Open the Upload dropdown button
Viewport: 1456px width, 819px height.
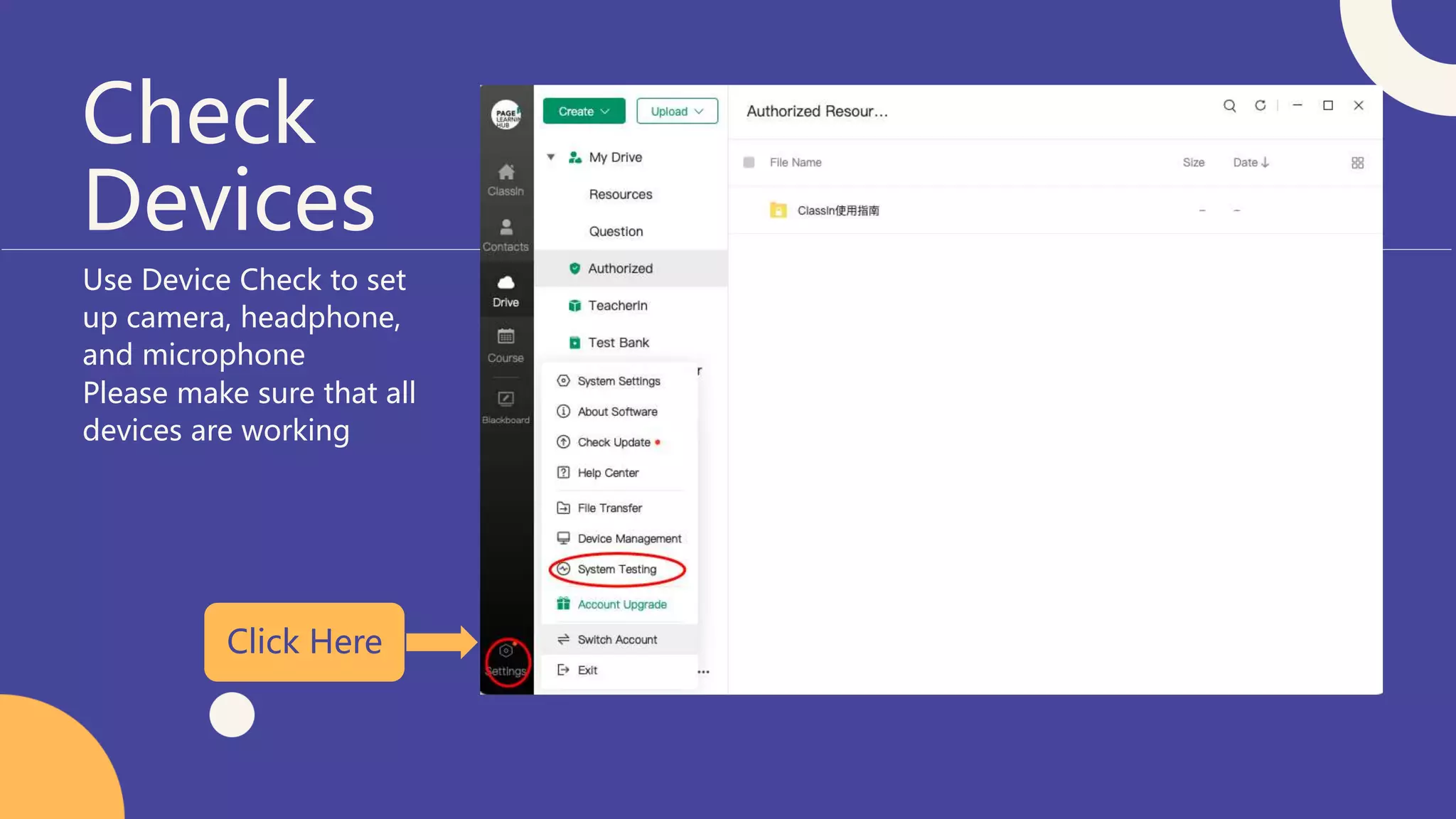click(x=677, y=112)
